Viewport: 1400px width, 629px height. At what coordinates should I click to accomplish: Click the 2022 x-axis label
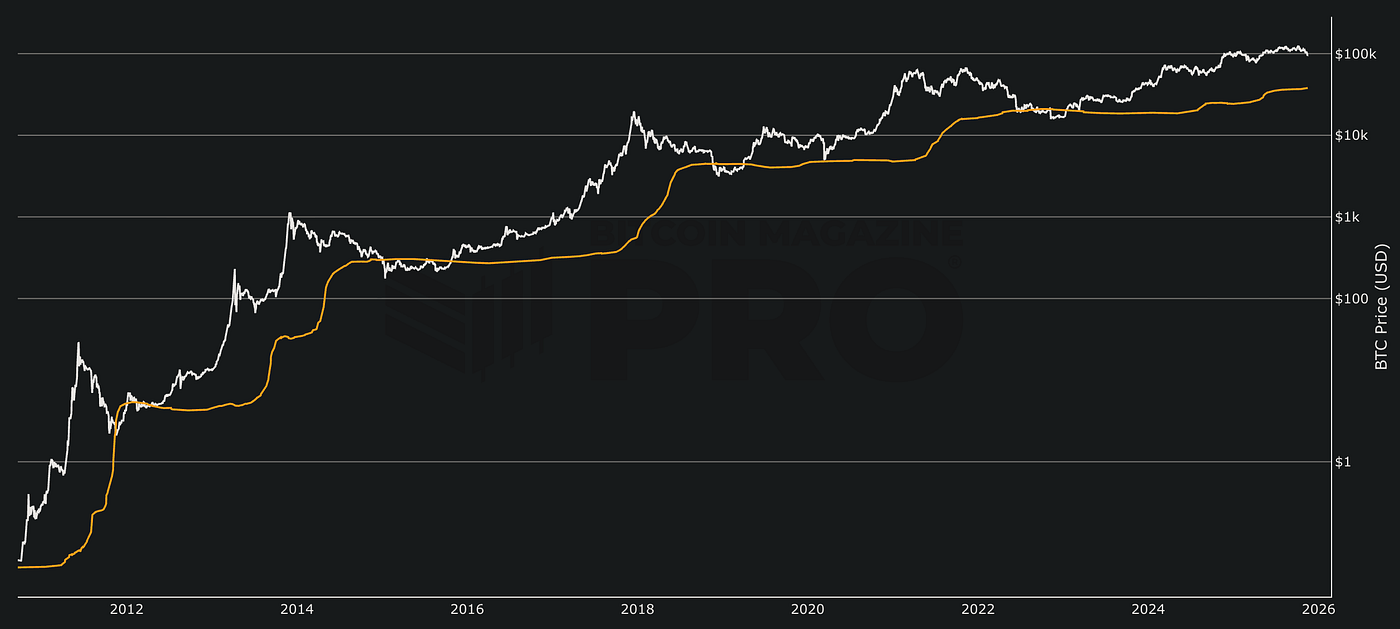978,608
